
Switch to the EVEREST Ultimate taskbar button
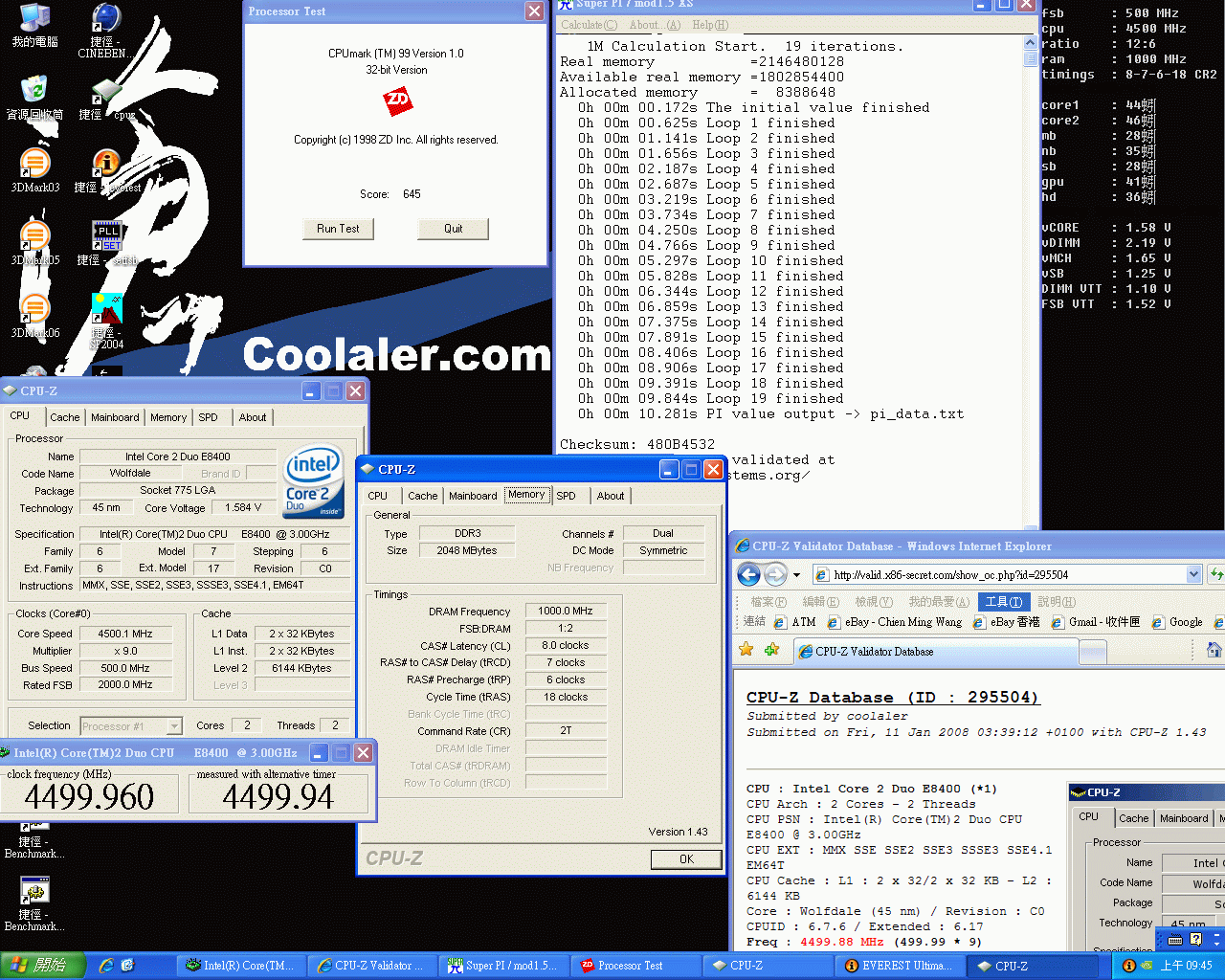click(901, 966)
